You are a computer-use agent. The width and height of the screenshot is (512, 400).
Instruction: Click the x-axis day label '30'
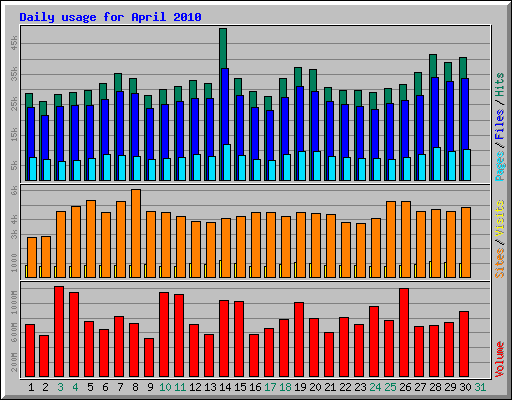click(465, 387)
